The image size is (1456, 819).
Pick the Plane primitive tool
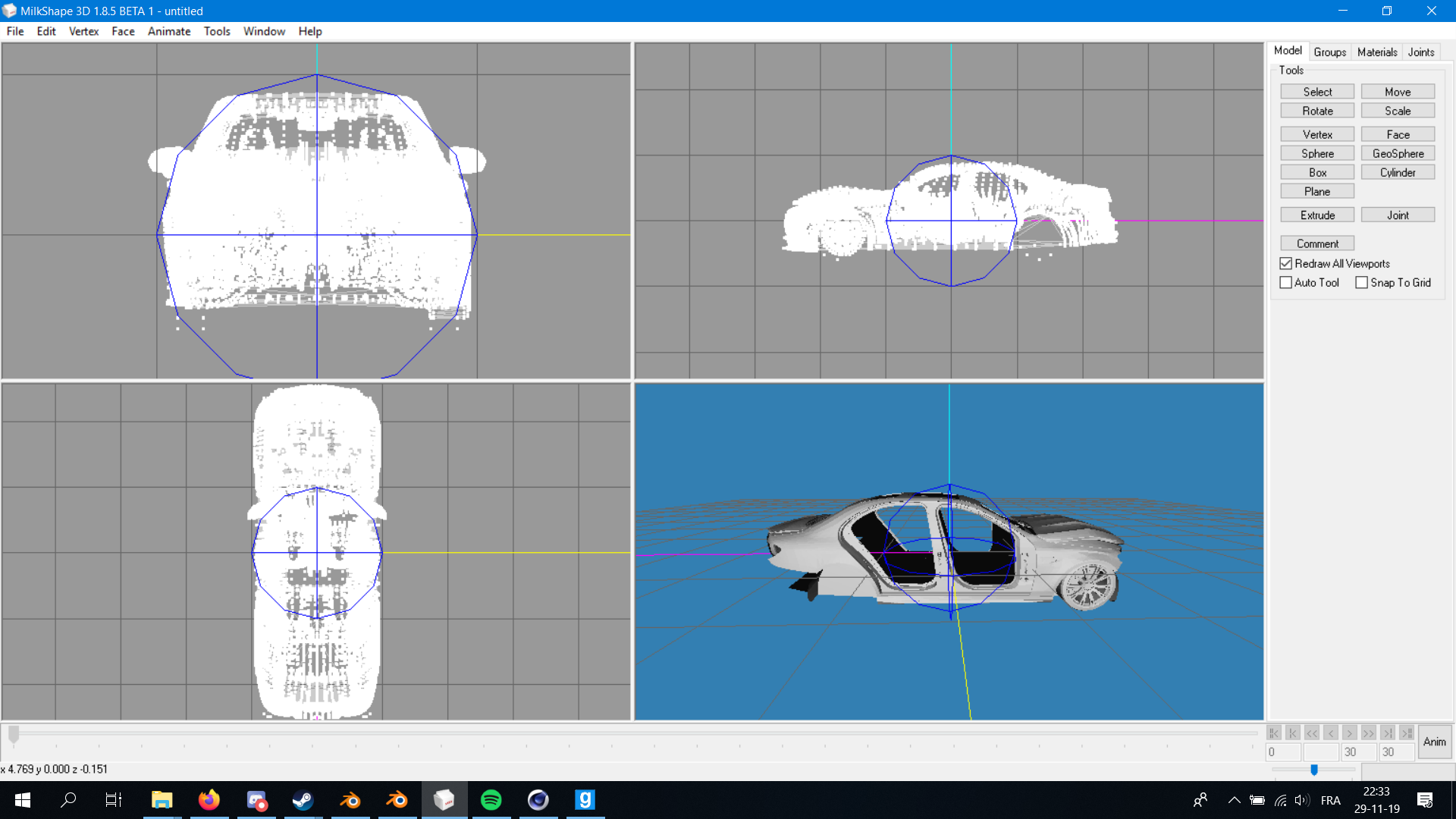click(x=1317, y=191)
